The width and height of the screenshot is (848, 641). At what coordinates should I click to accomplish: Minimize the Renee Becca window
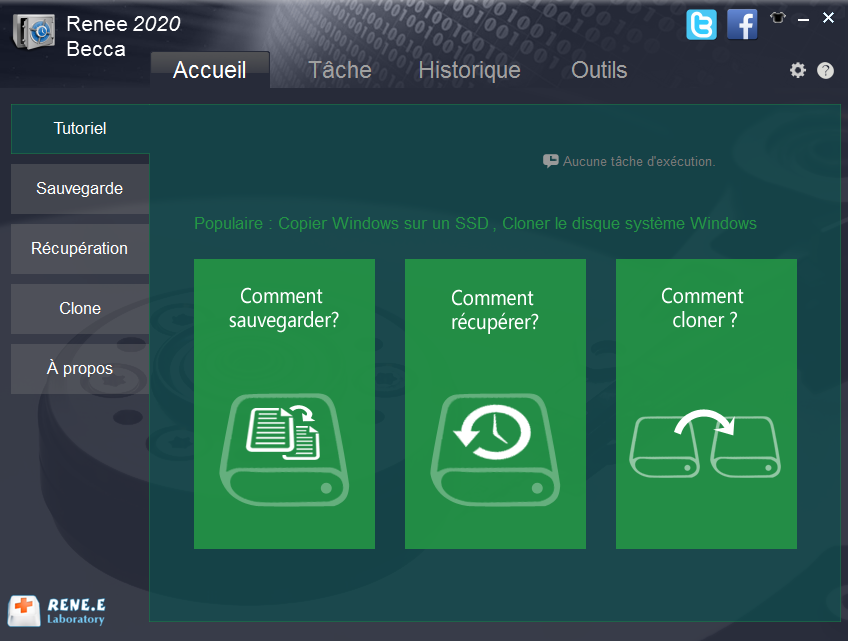pos(804,19)
